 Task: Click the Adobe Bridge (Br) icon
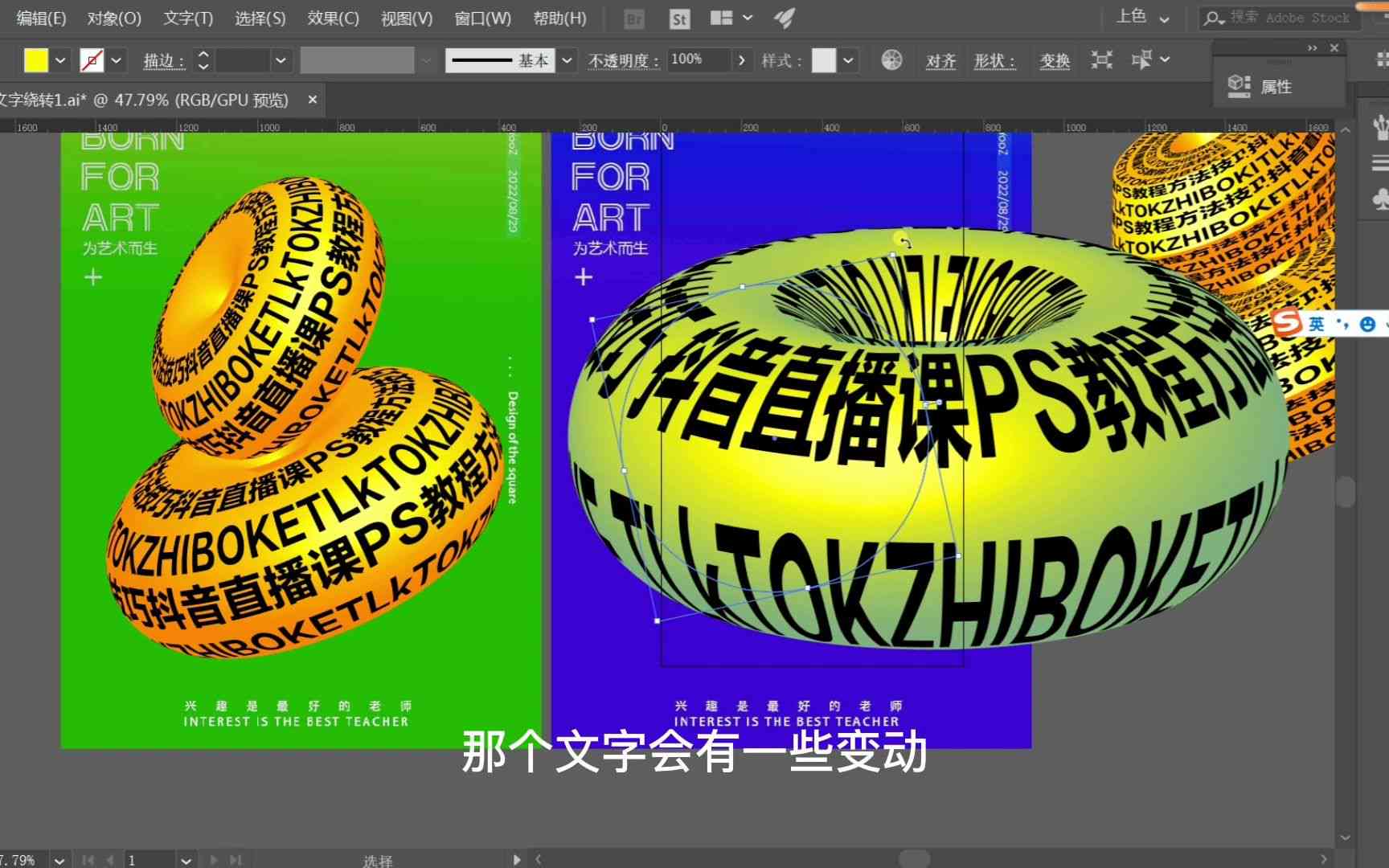pyautogui.click(x=634, y=18)
